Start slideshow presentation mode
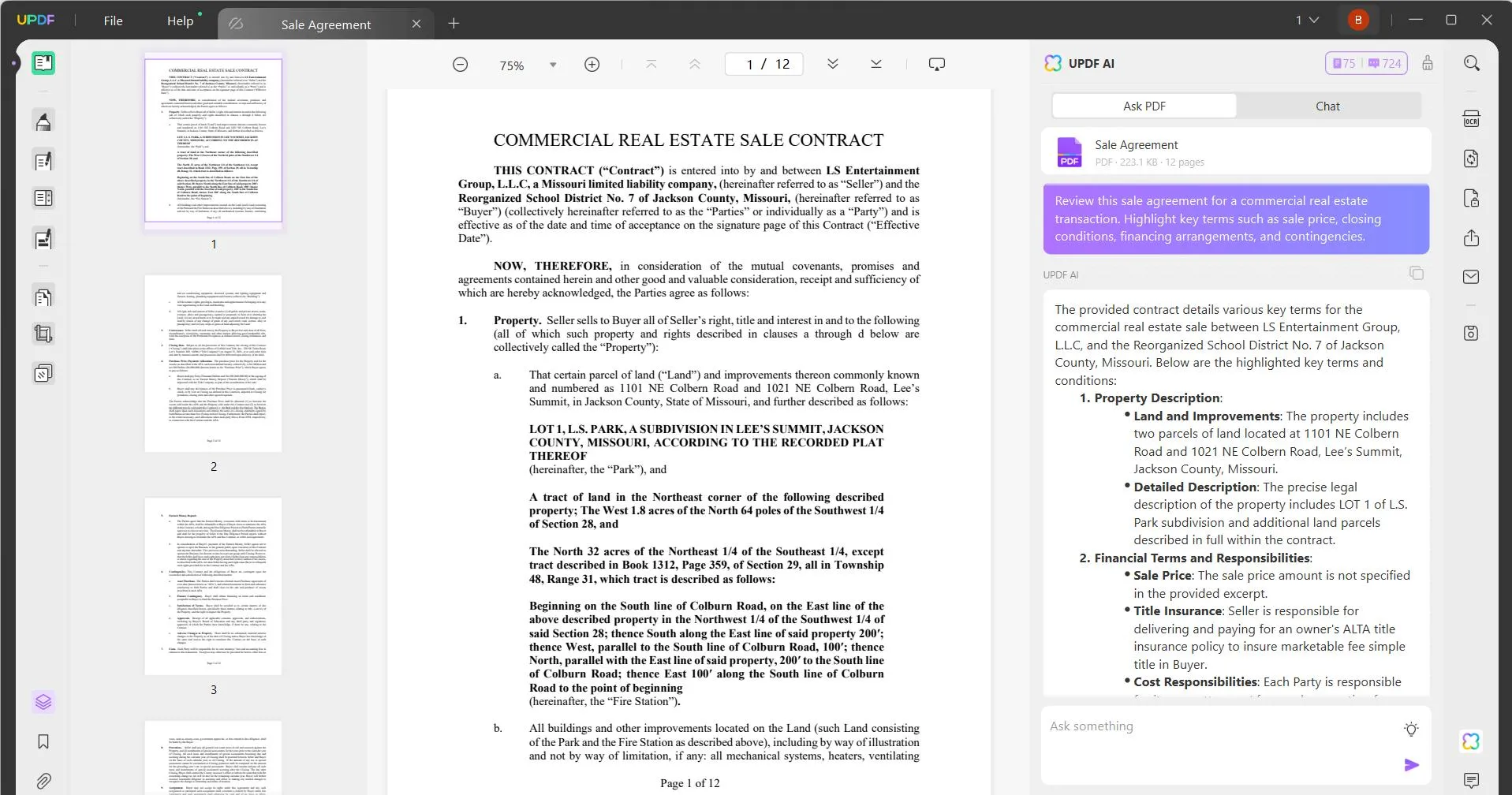The height and width of the screenshot is (795, 1512). (936, 65)
